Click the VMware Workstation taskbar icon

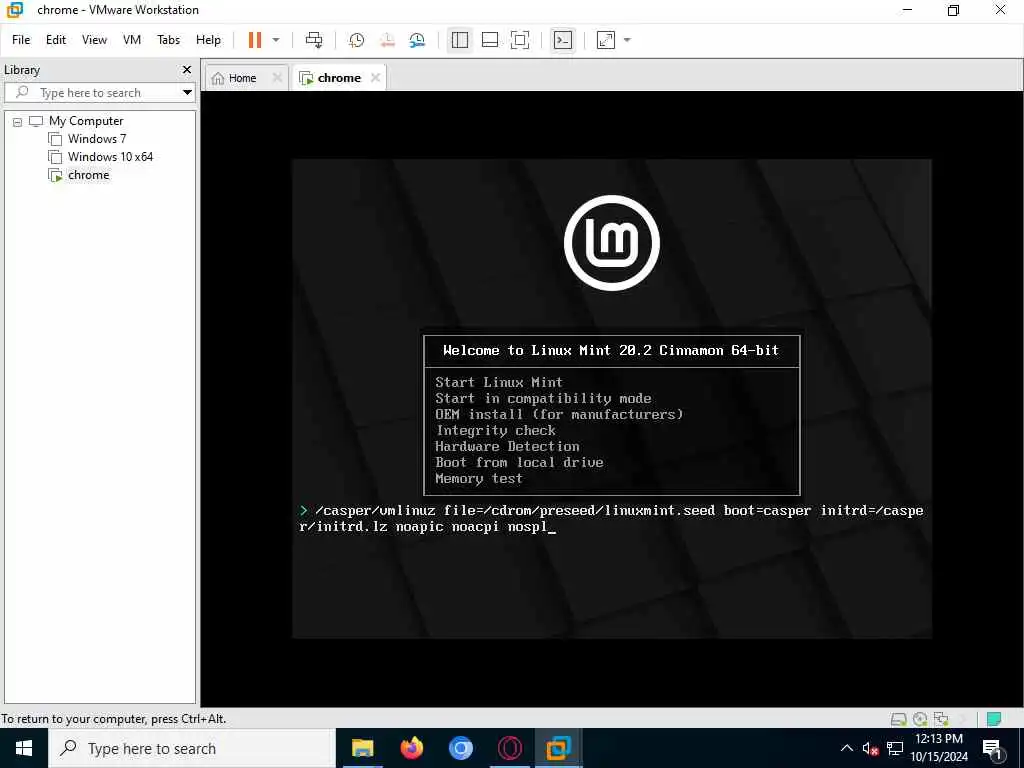(x=558, y=748)
